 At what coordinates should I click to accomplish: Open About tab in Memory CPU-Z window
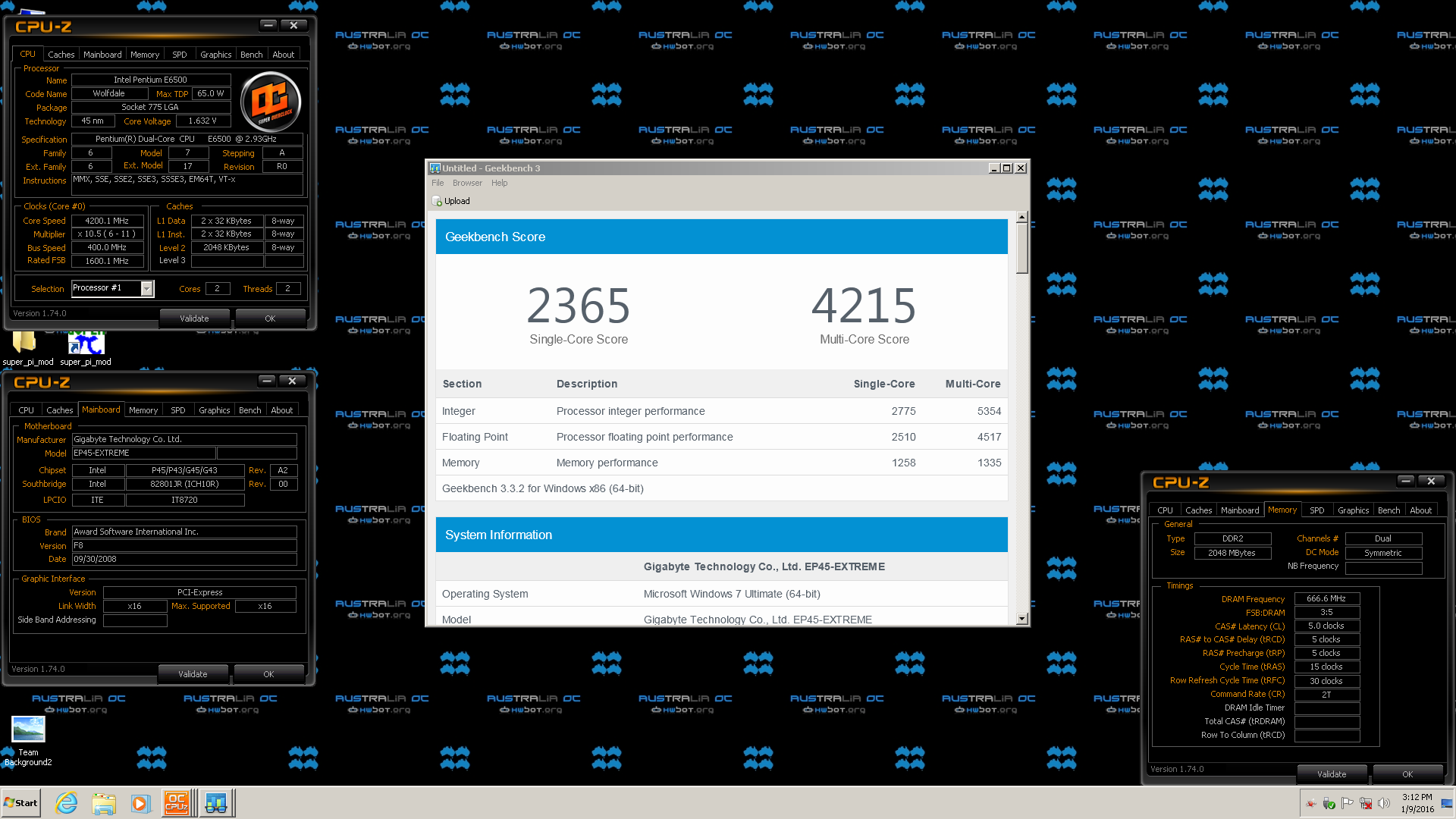[1420, 510]
